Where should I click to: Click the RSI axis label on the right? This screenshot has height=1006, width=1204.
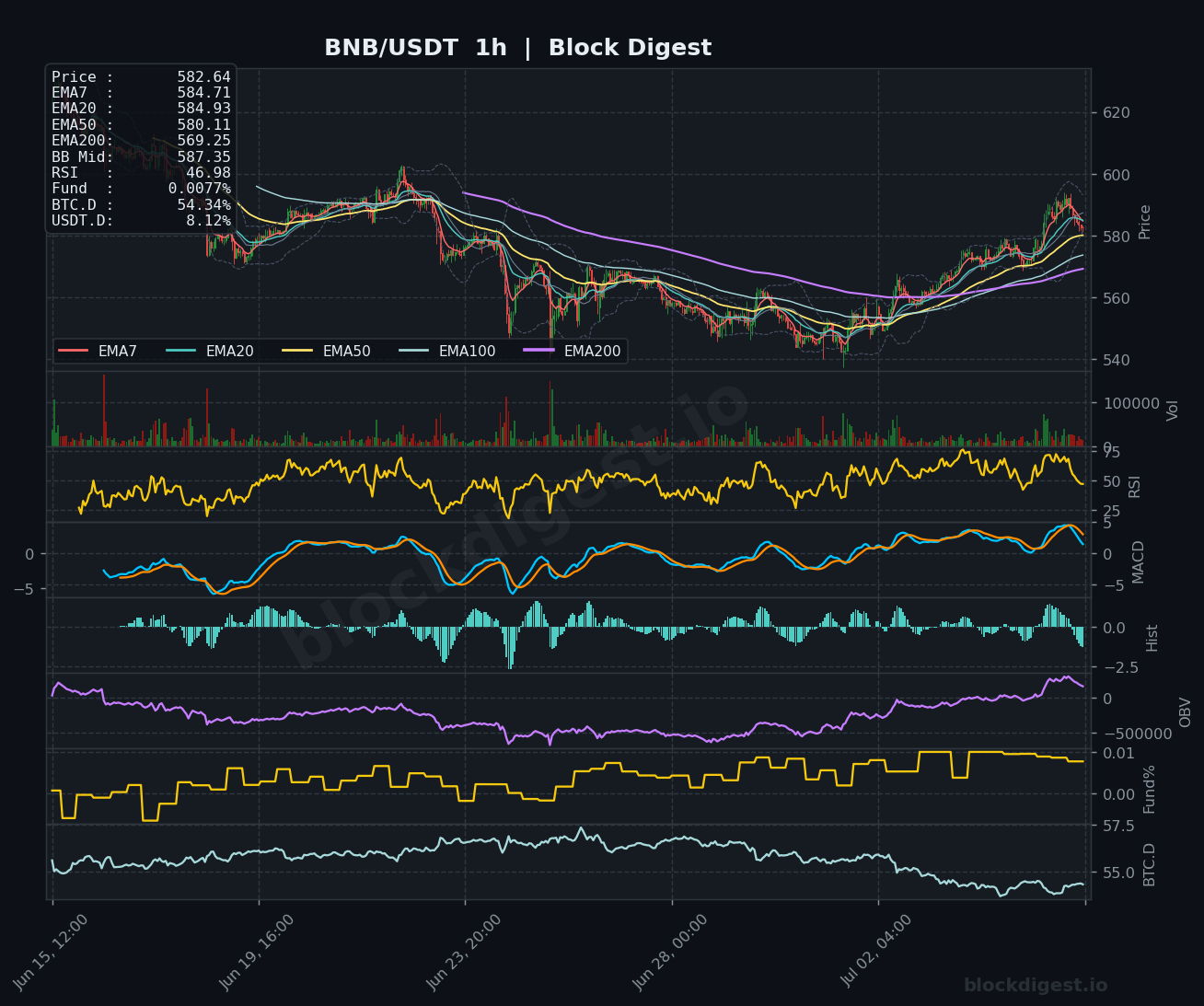pos(1134,487)
